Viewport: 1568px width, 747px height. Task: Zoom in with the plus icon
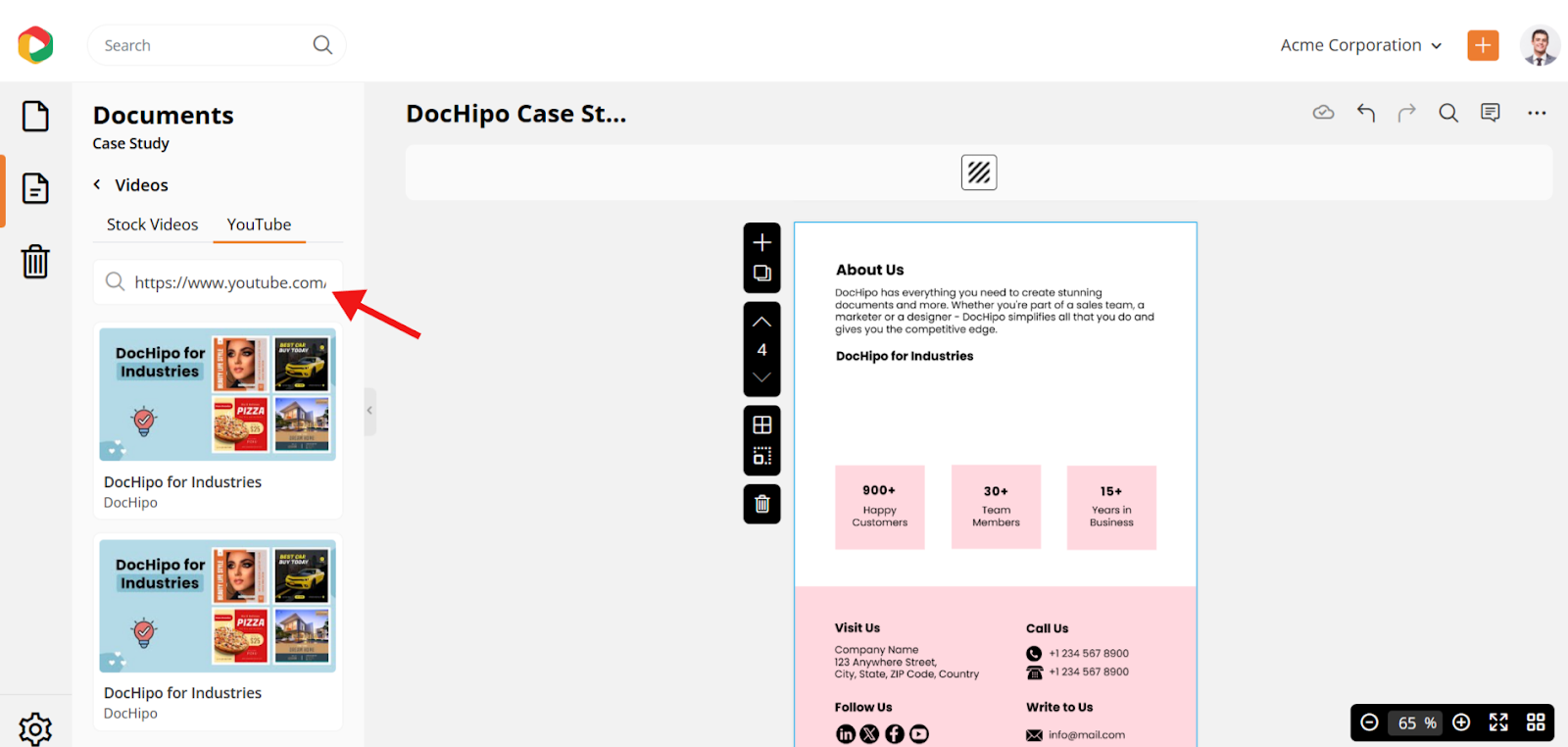[x=1461, y=722]
